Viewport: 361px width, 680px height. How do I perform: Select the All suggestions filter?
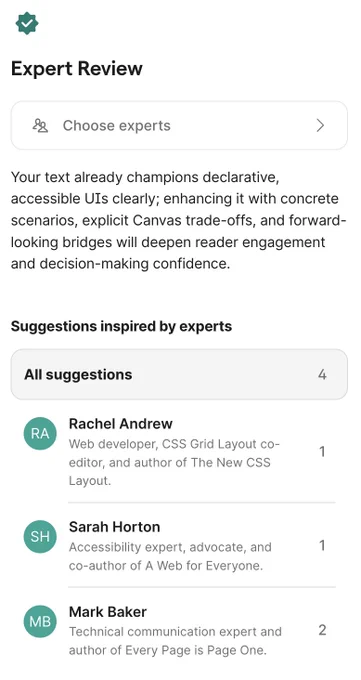[x=179, y=374]
